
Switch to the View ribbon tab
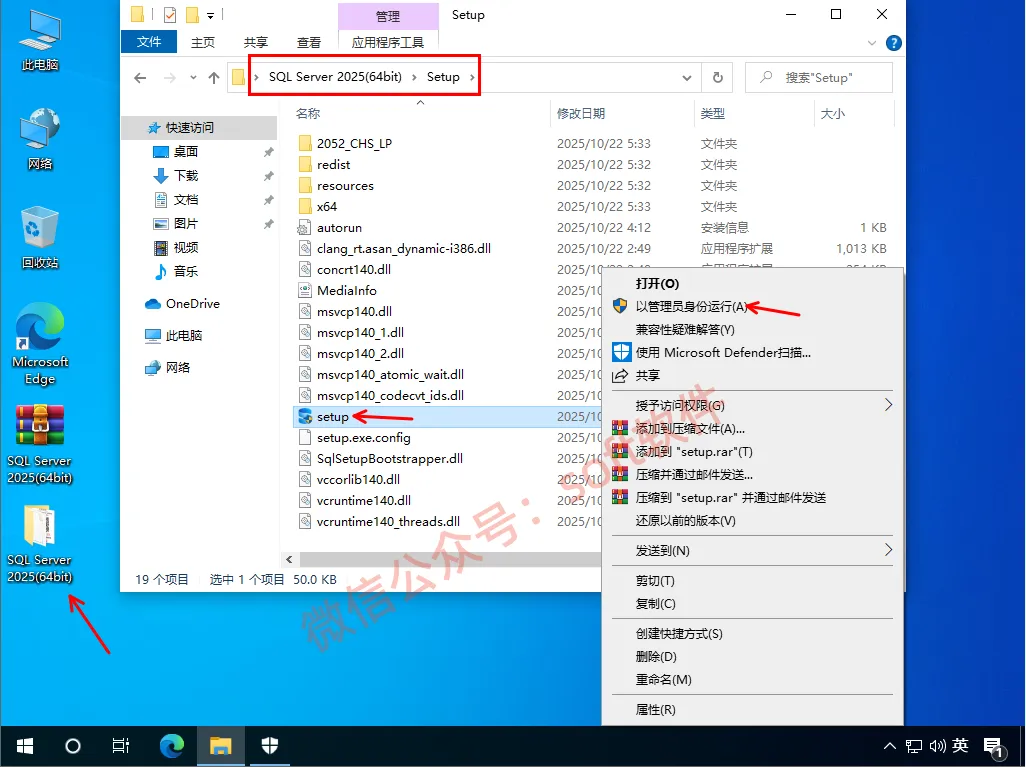coord(309,43)
